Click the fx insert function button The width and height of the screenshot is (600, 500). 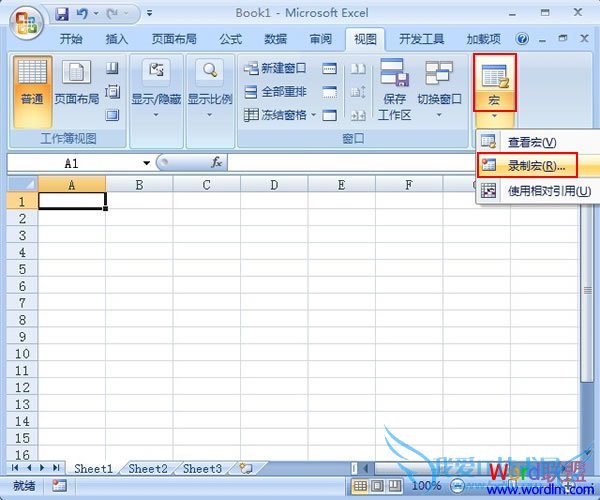tap(217, 163)
